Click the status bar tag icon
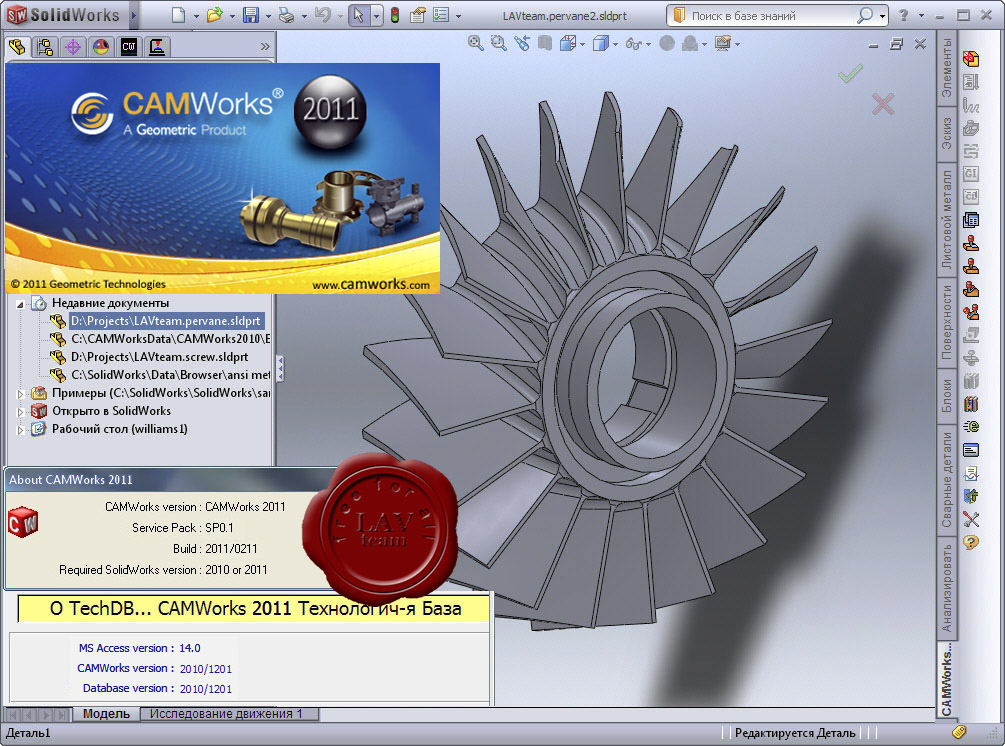 [959, 732]
